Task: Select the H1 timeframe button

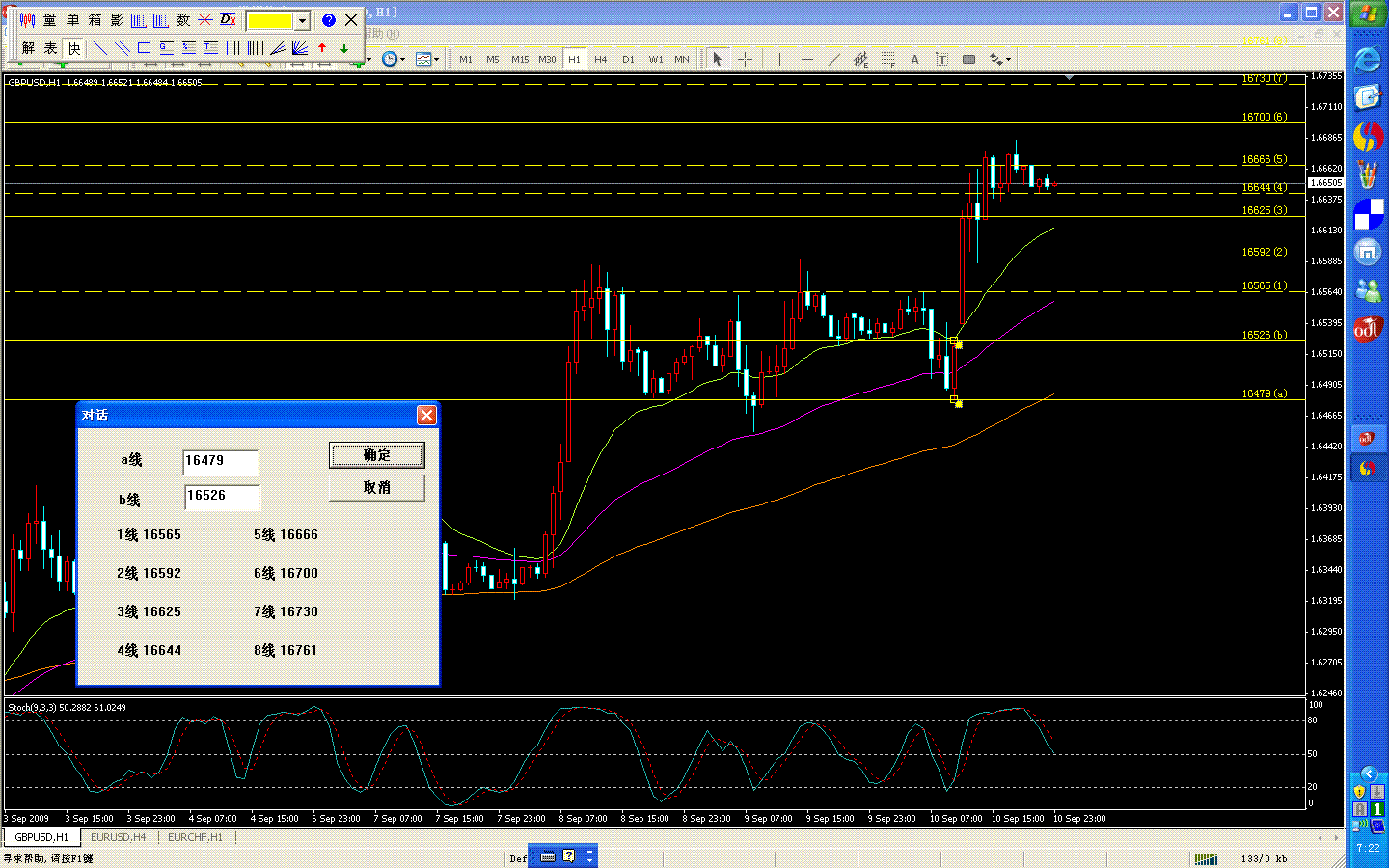Action: [574, 59]
